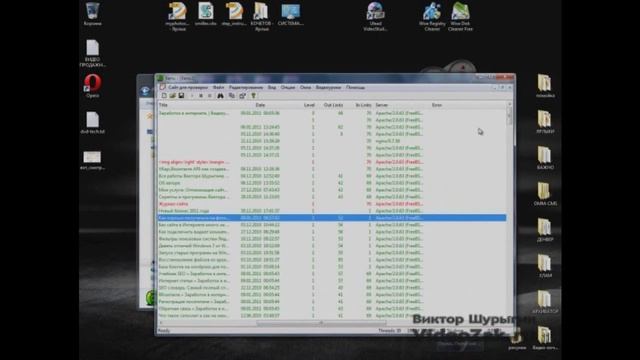640x360 pixels.
Task: Sort by the In Links column header
Action: click(x=363, y=105)
